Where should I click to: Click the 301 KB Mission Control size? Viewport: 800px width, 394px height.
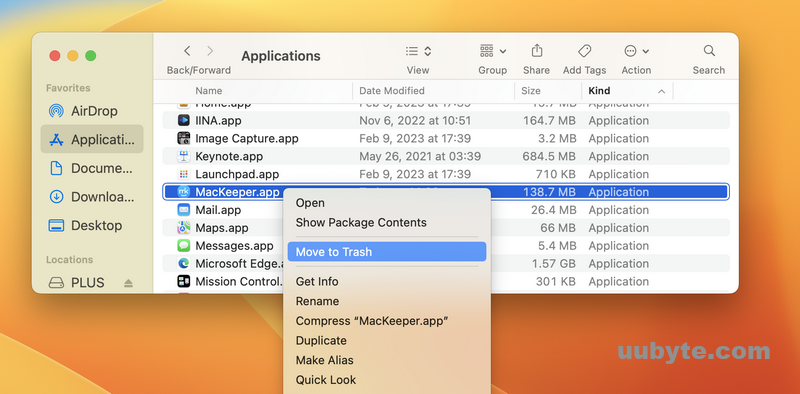coord(556,281)
